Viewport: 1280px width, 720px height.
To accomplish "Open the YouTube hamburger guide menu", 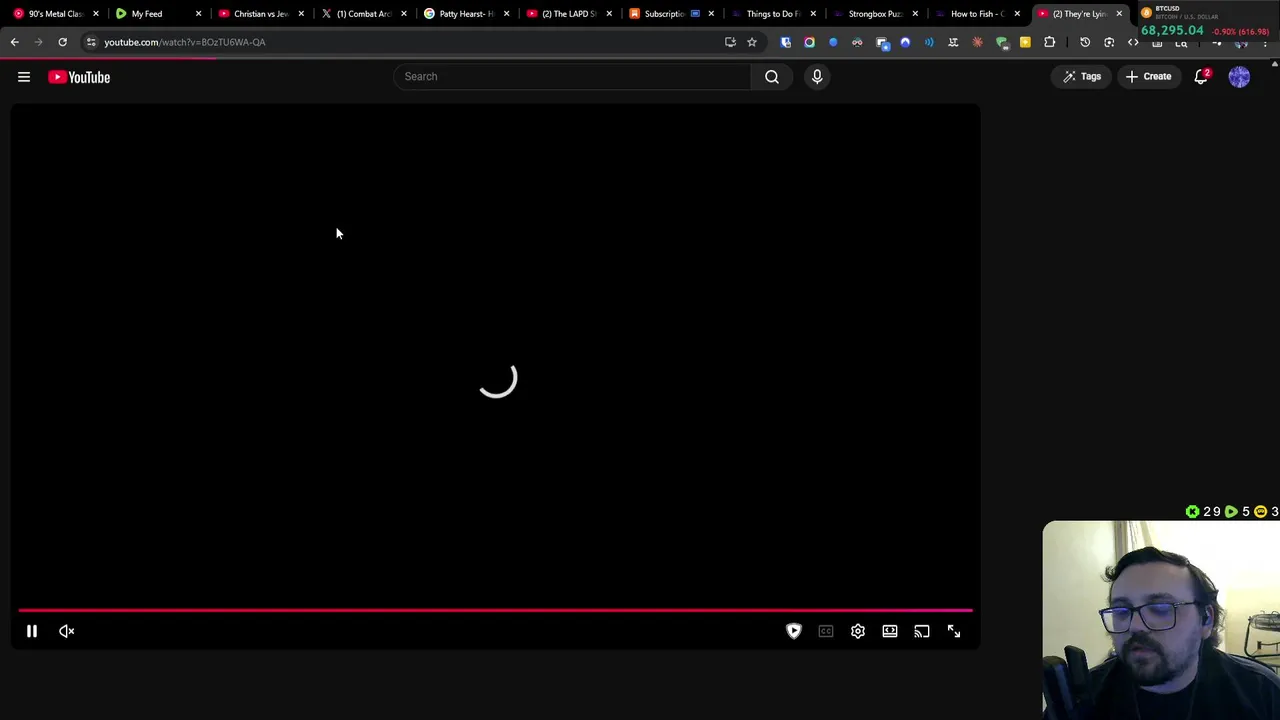I will point(24,77).
